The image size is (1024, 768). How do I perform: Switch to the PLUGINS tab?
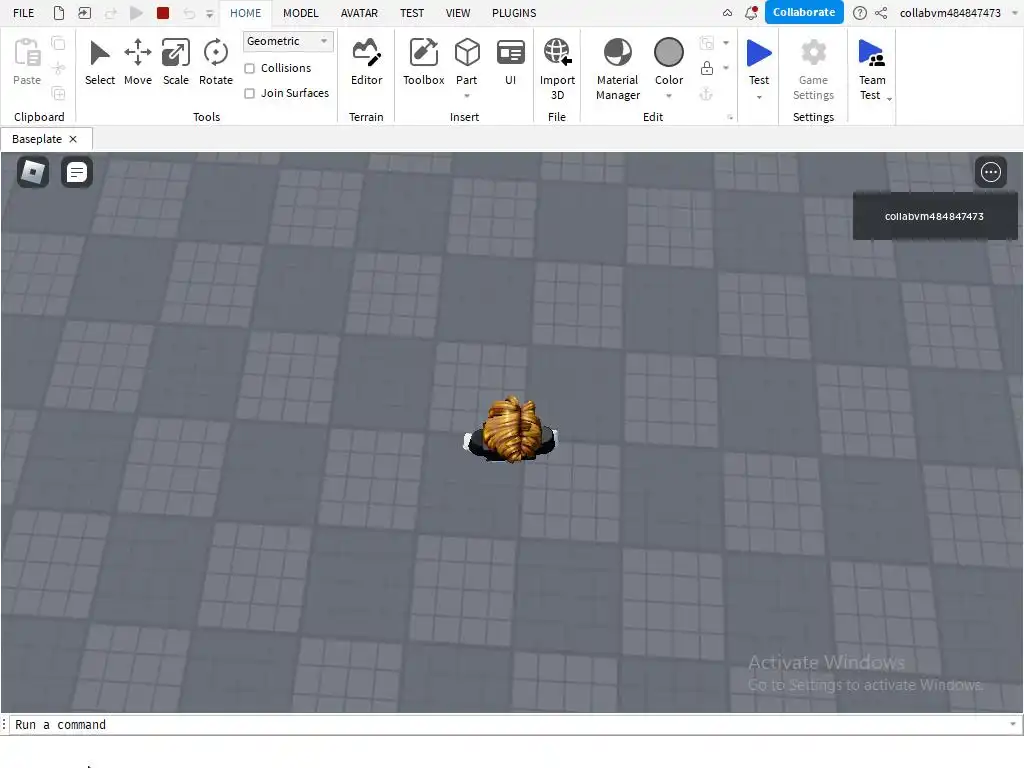[x=514, y=13]
